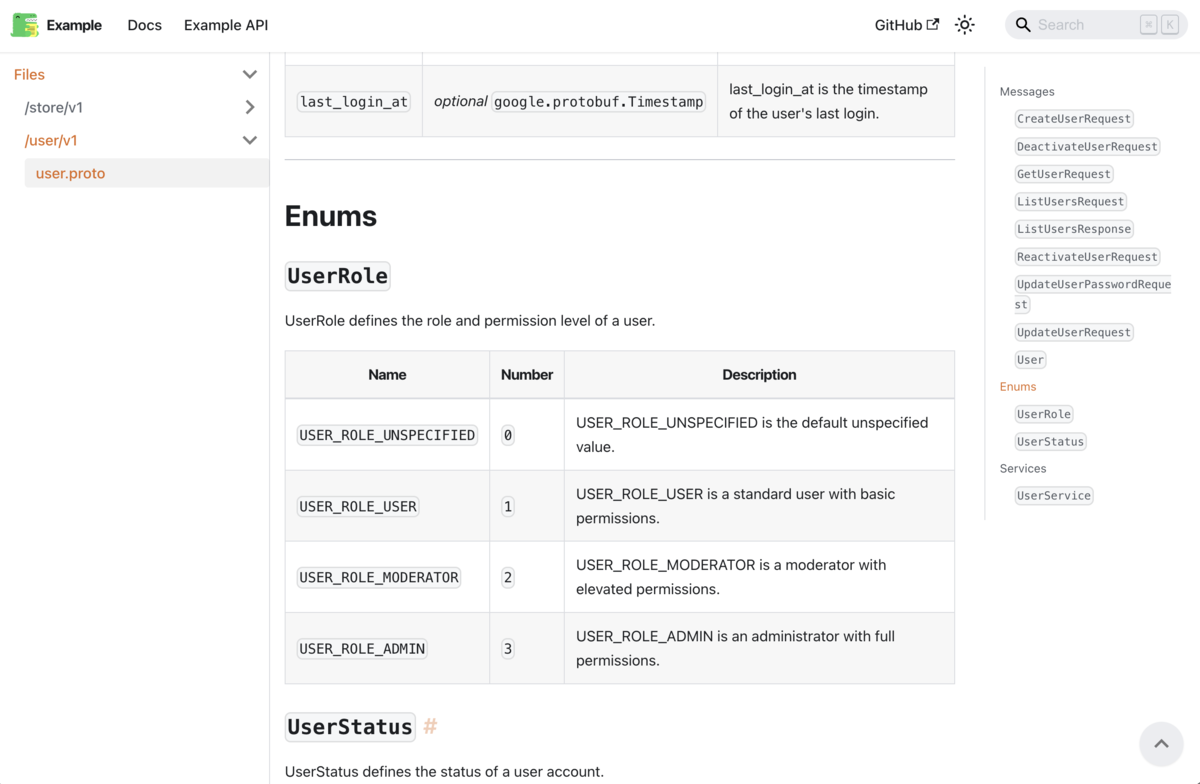Click the search magnifier icon

[1023, 24]
